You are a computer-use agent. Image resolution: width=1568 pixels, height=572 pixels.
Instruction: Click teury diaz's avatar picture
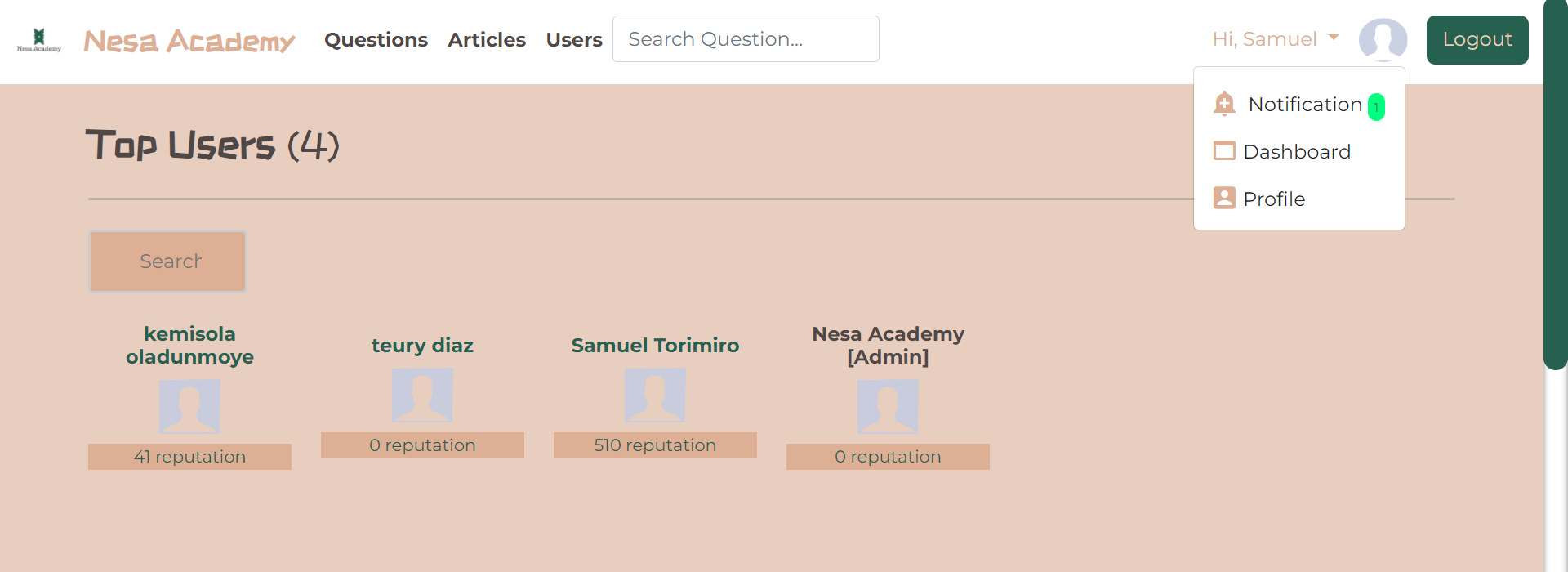point(422,395)
